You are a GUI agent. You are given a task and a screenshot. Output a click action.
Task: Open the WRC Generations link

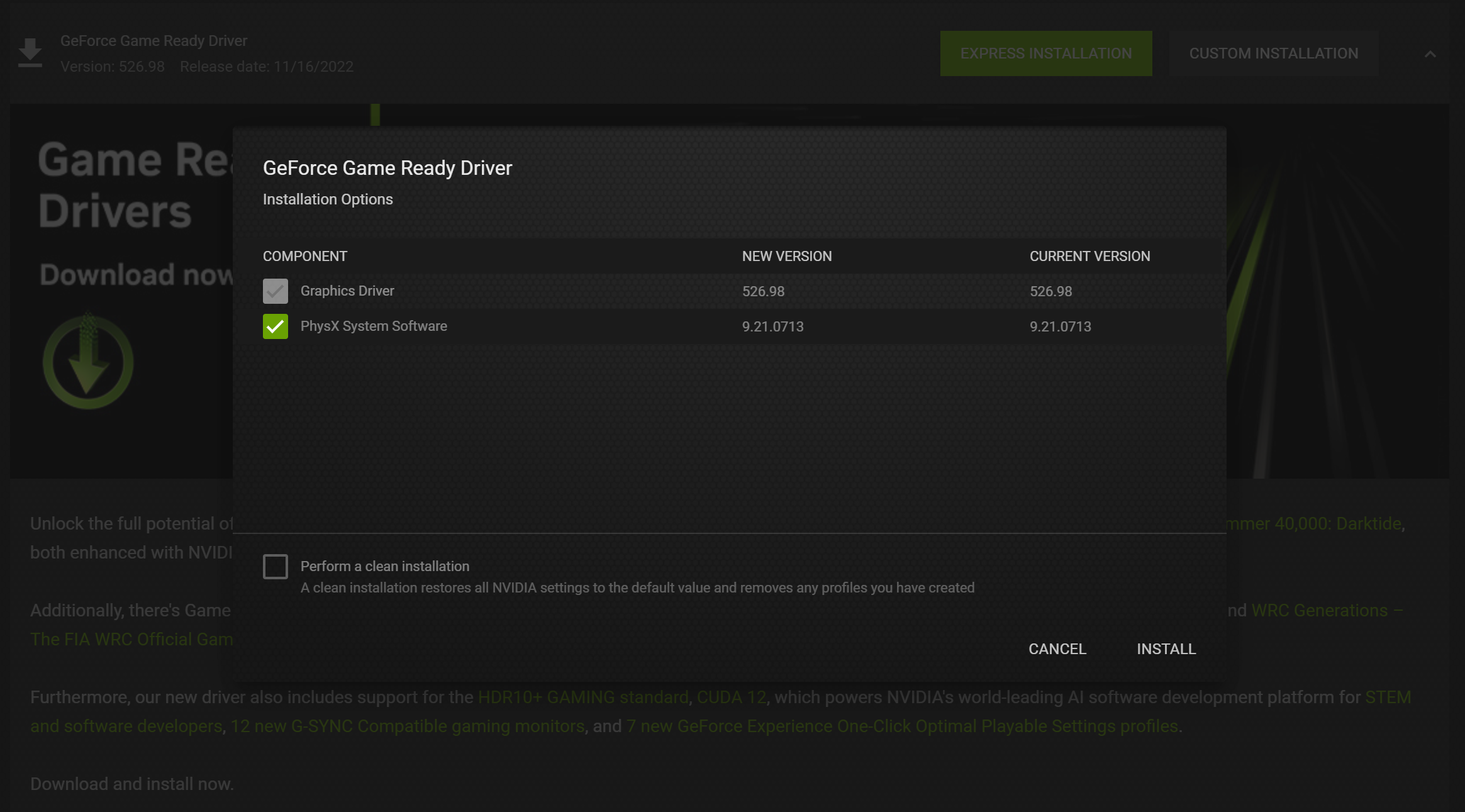coord(1319,610)
